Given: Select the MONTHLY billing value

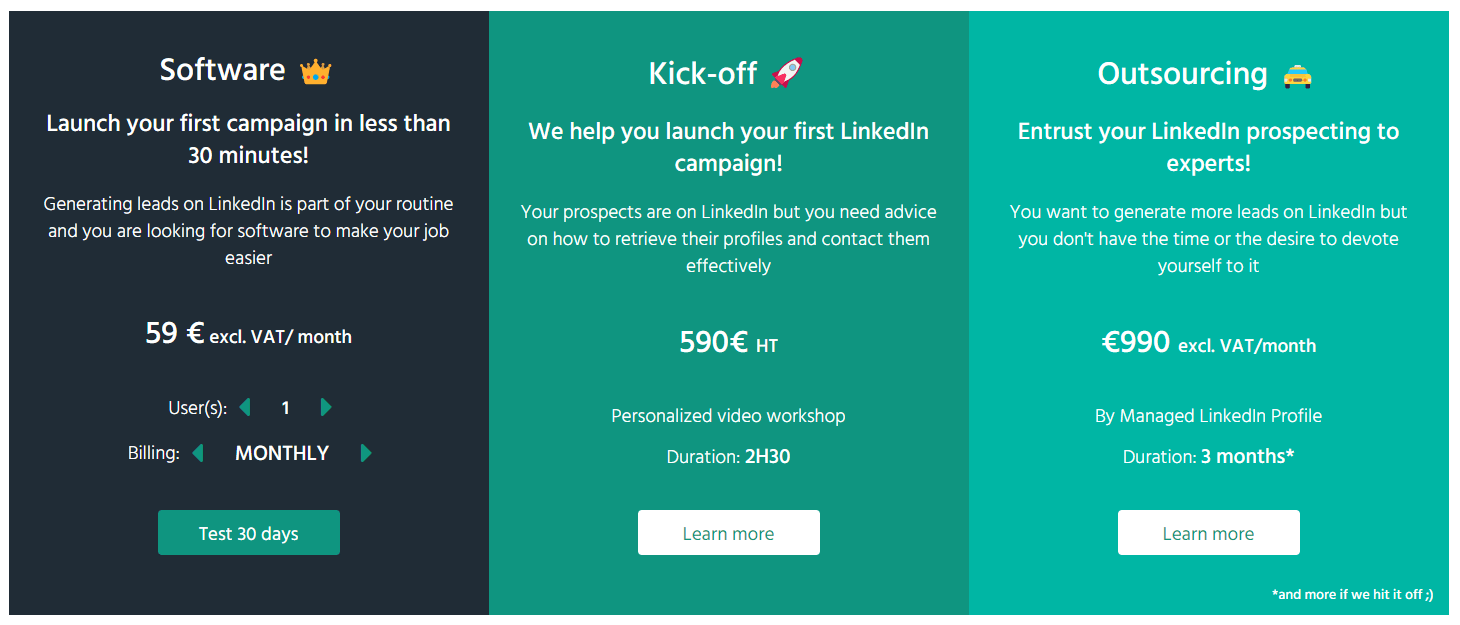Looking at the screenshot, I should [282, 453].
